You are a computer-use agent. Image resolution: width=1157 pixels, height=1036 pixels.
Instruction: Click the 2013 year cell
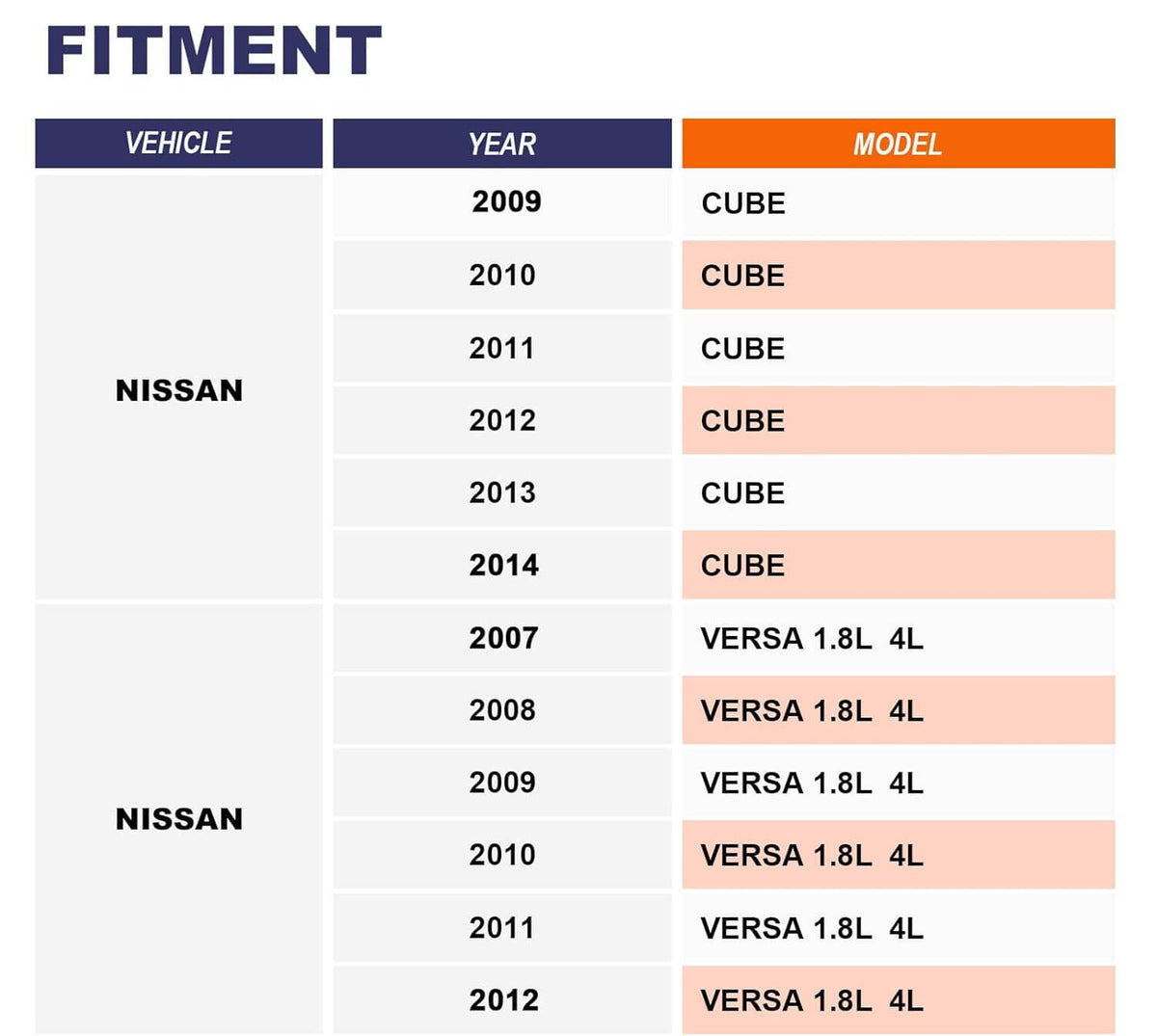point(501,492)
